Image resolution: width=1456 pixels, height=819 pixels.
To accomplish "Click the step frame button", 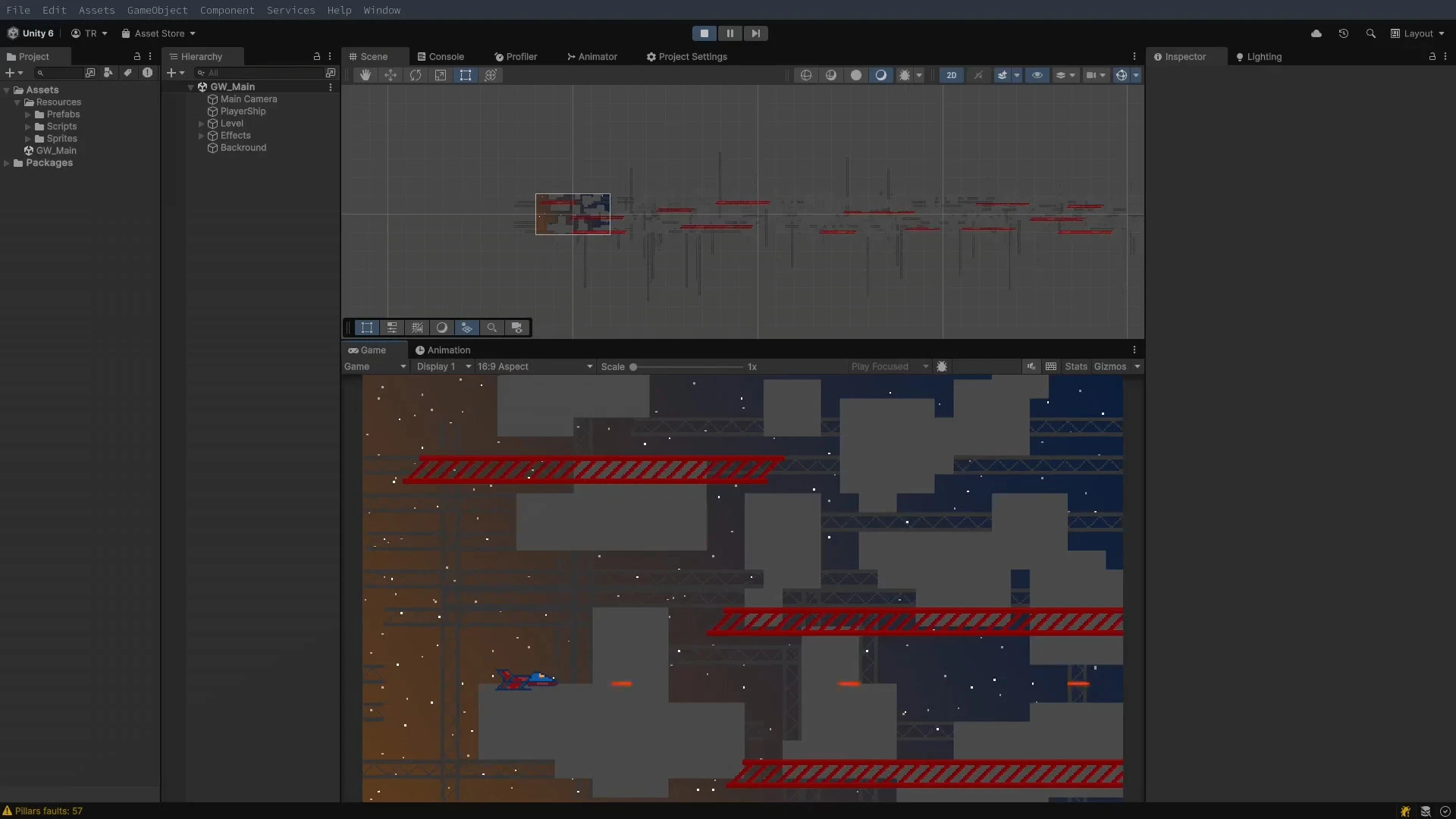I will tap(756, 33).
